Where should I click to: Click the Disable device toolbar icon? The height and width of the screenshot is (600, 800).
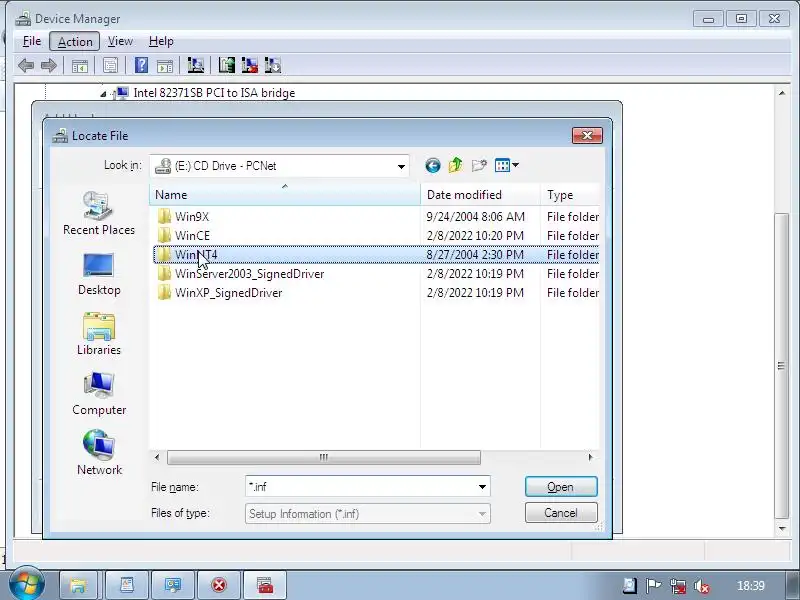272,65
